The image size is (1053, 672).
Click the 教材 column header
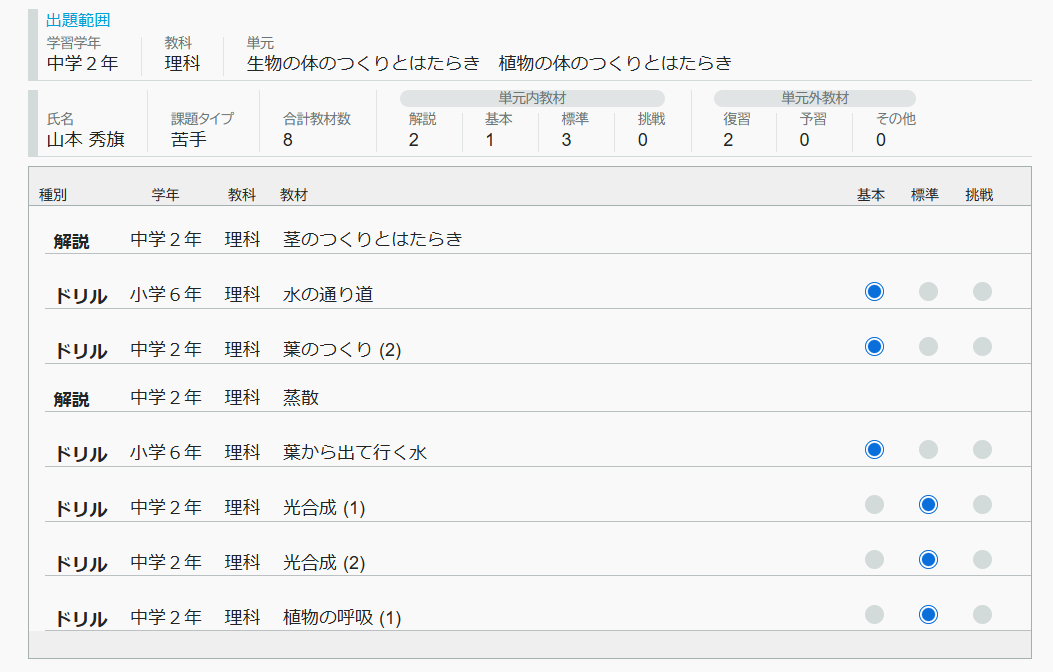[294, 195]
